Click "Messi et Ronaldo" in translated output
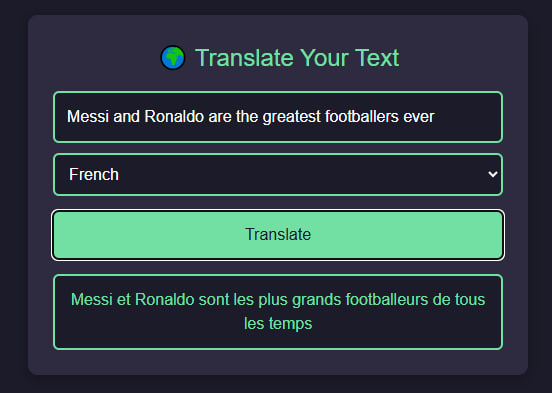The height and width of the screenshot is (393, 552). coord(133,300)
